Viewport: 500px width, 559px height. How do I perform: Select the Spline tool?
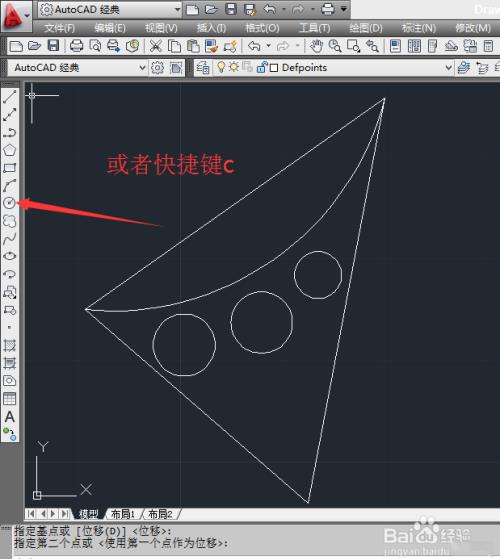[x=10, y=239]
